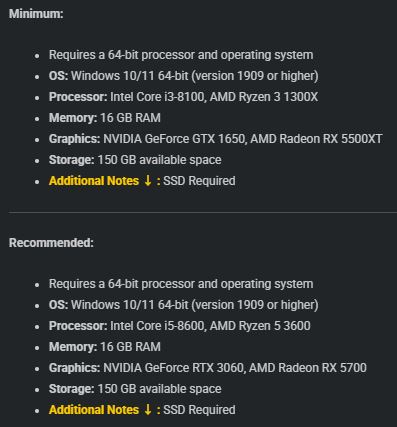Viewport: 397px width, 427px height.
Task: Click the horizontal divider between sections
Action: pyautogui.click(x=203, y=212)
